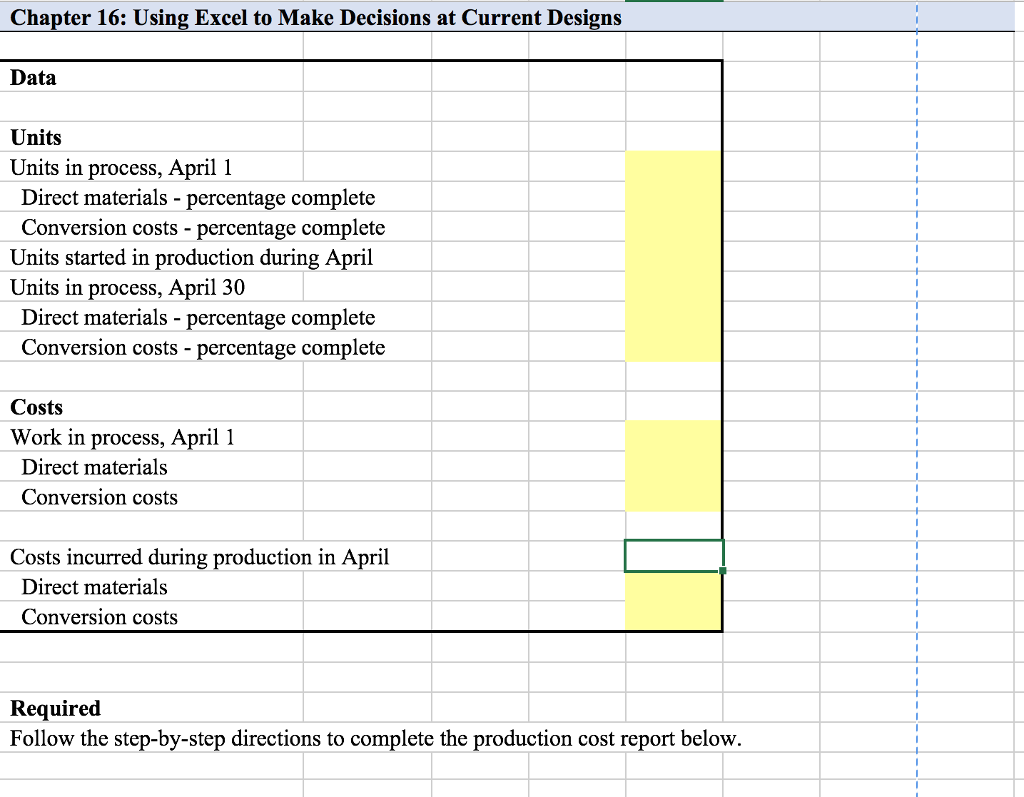Click 'Units in process, April 30' label
This screenshot has height=797, width=1024.
127,287
